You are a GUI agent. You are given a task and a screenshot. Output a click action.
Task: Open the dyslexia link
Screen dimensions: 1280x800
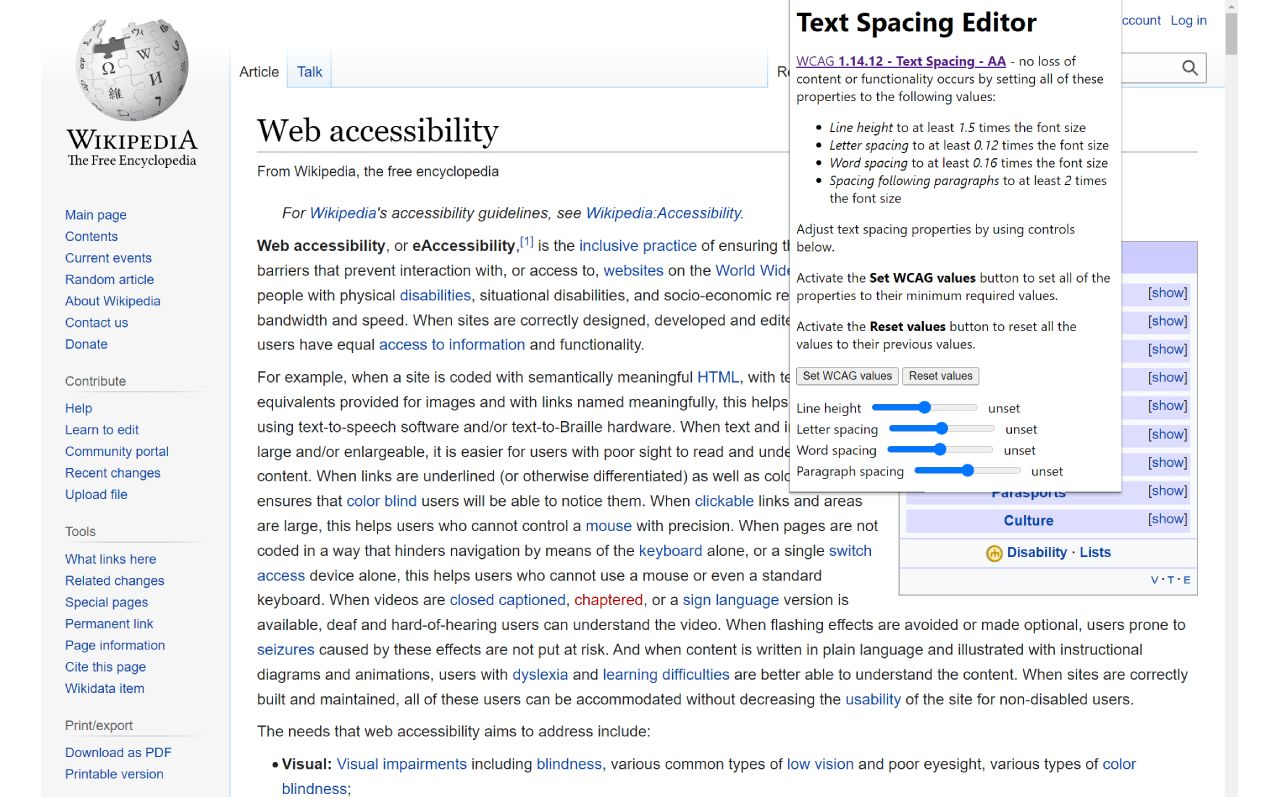(540, 675)
